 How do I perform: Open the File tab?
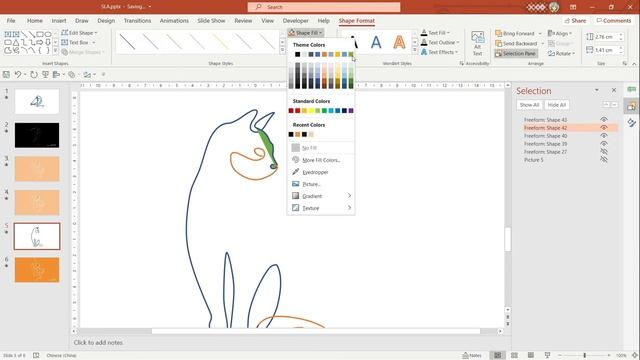tap(11, 20)
